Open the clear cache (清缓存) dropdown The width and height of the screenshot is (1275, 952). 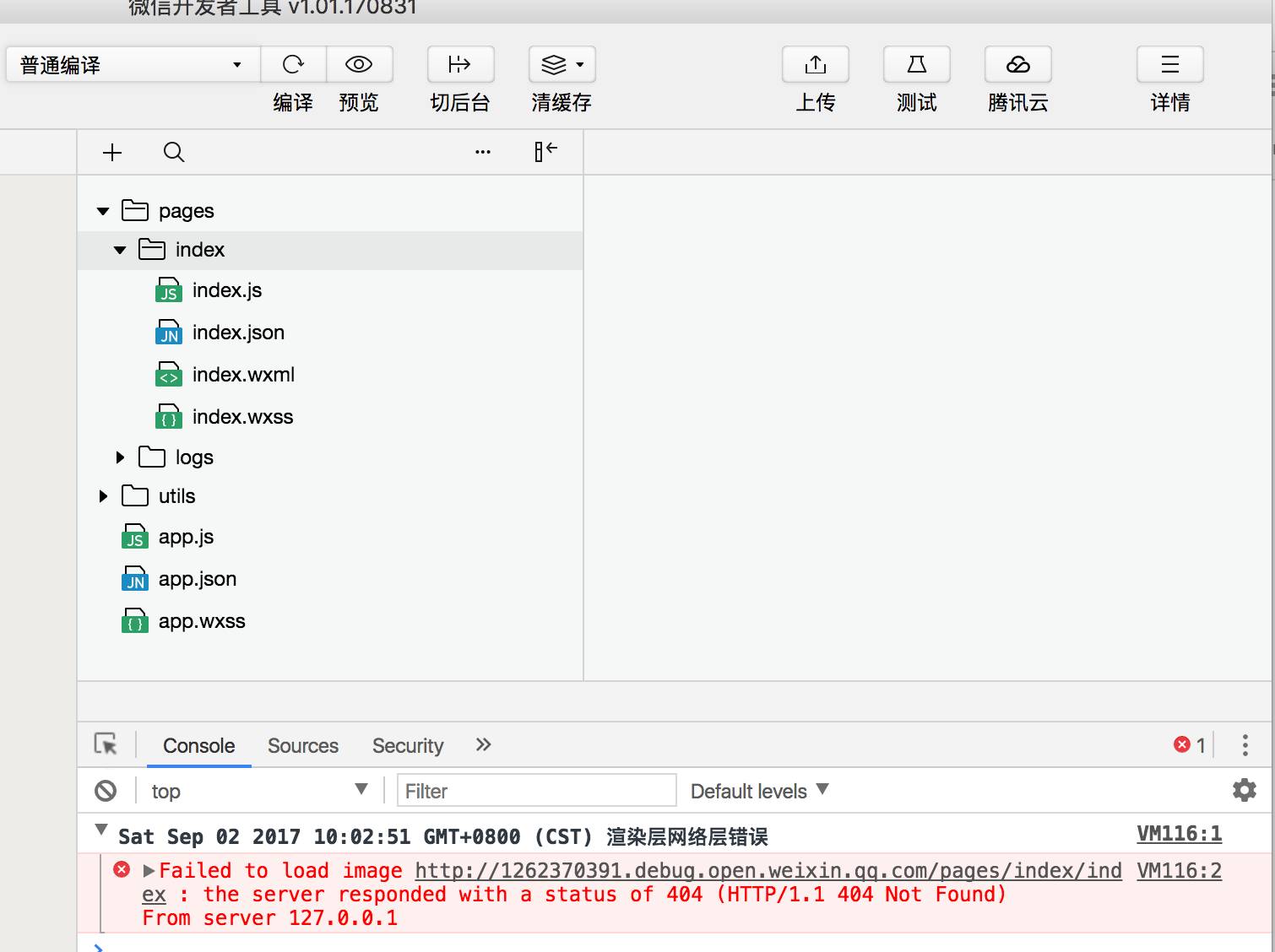[x=562, y=65]
